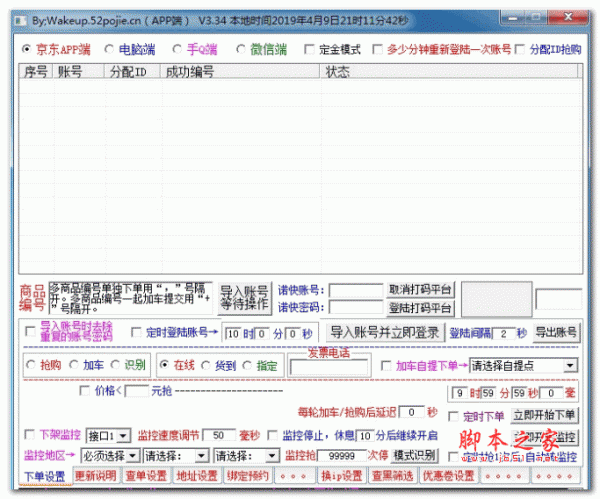Viewport: 600px width, 499px height.
Task: Open the 优惠卷设置 tab
Action: pos(448,476)
